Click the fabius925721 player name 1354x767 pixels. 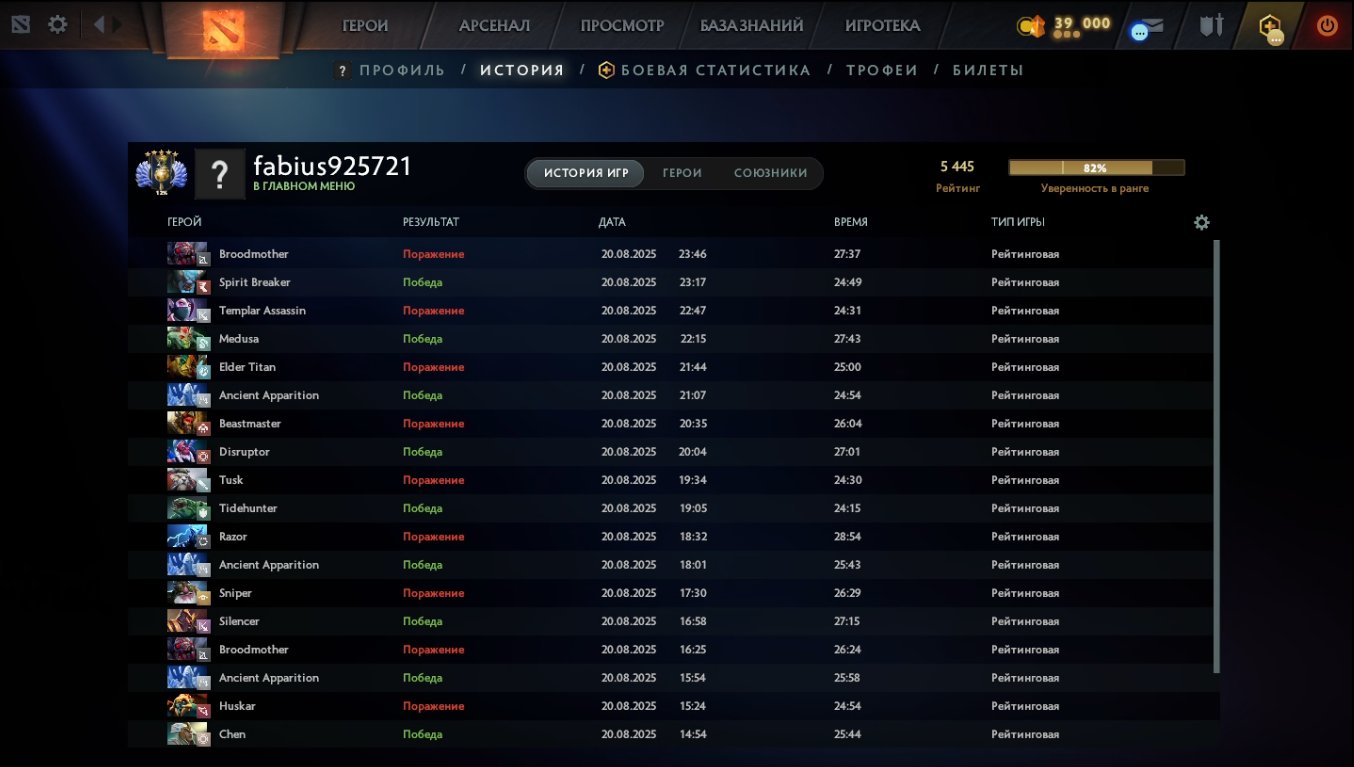coord(332,166)
